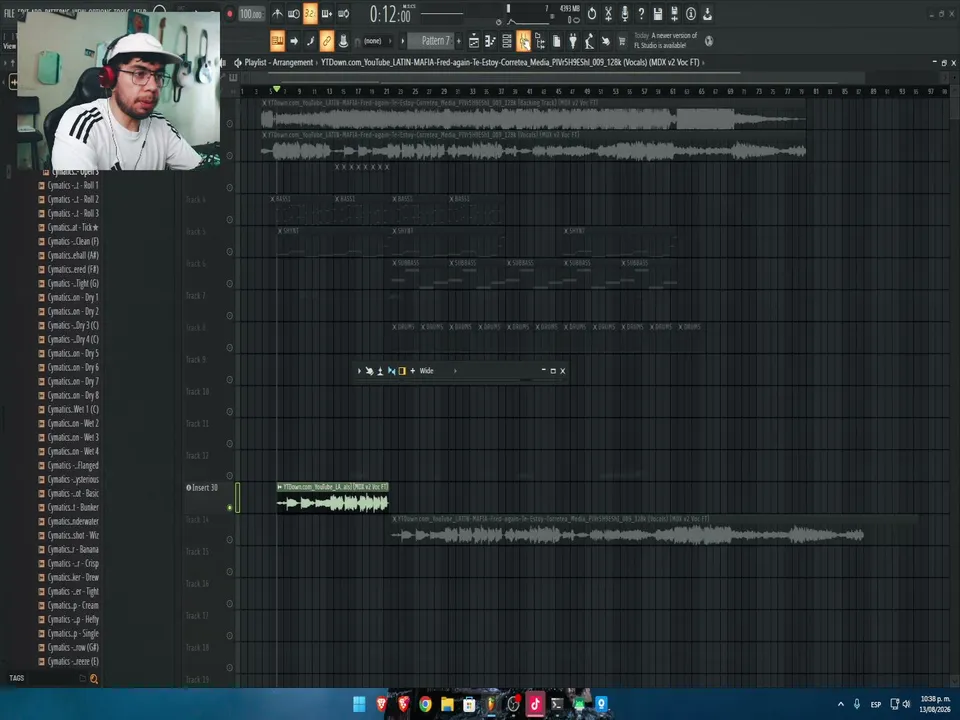This screenshot has width=960, height=720.
Task: Open the channel rack icon
Action: [x=507, y=41]
